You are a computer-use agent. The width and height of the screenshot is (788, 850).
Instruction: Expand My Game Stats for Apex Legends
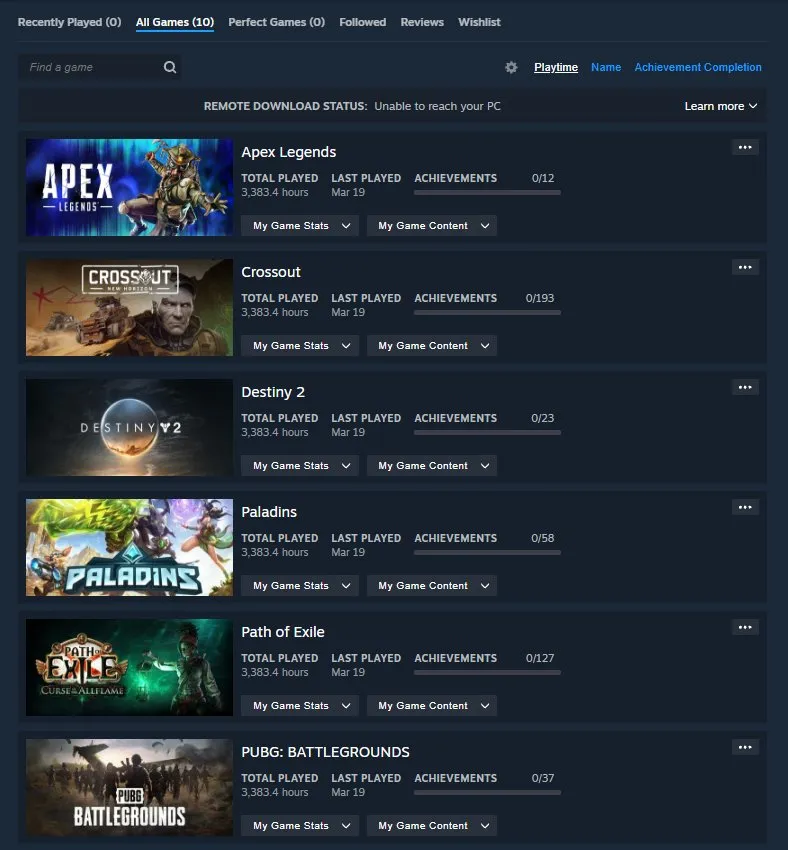pyautogui.click(x=300, y=226)
